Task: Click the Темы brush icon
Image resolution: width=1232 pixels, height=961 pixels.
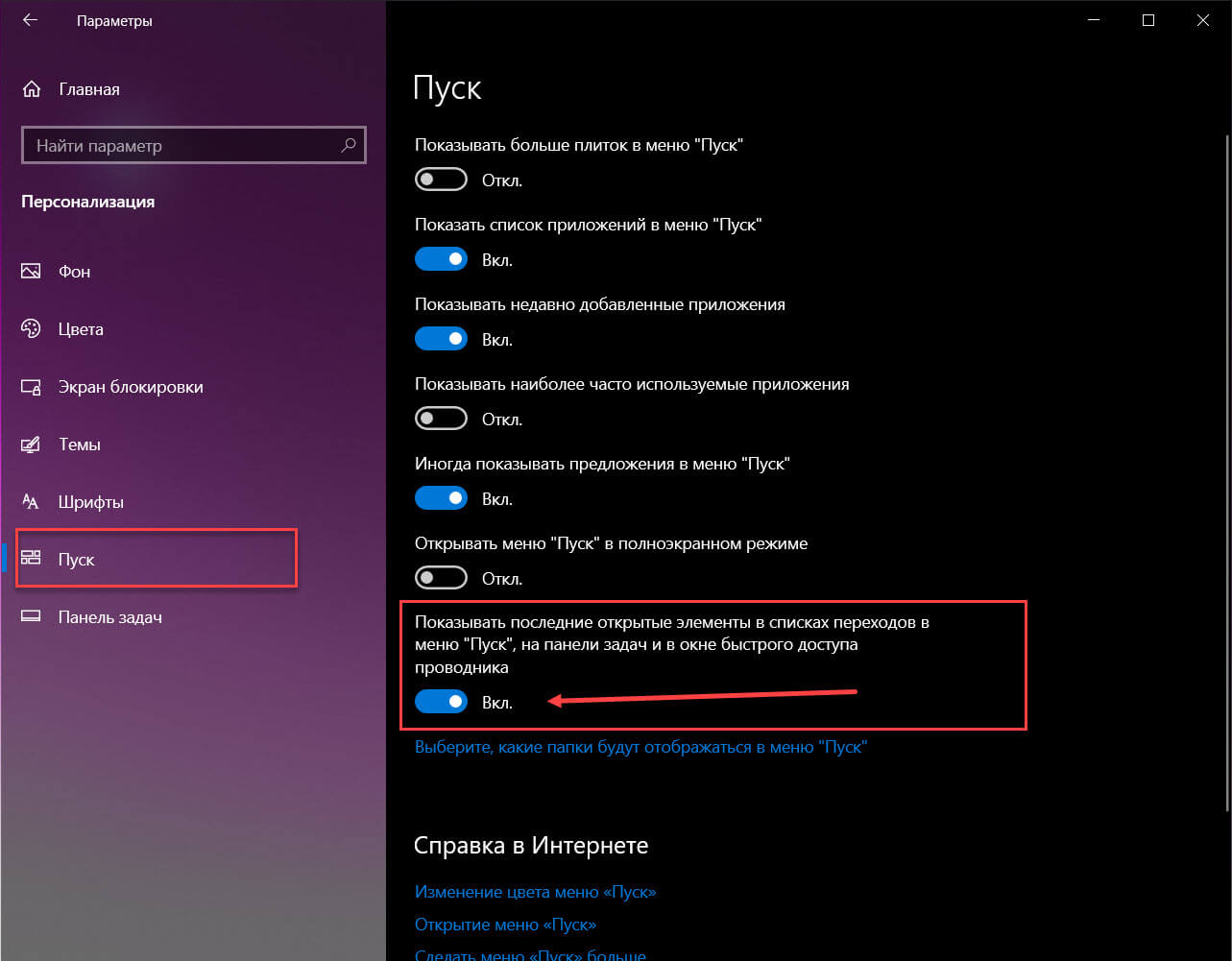Action: [x=31, y=444]
